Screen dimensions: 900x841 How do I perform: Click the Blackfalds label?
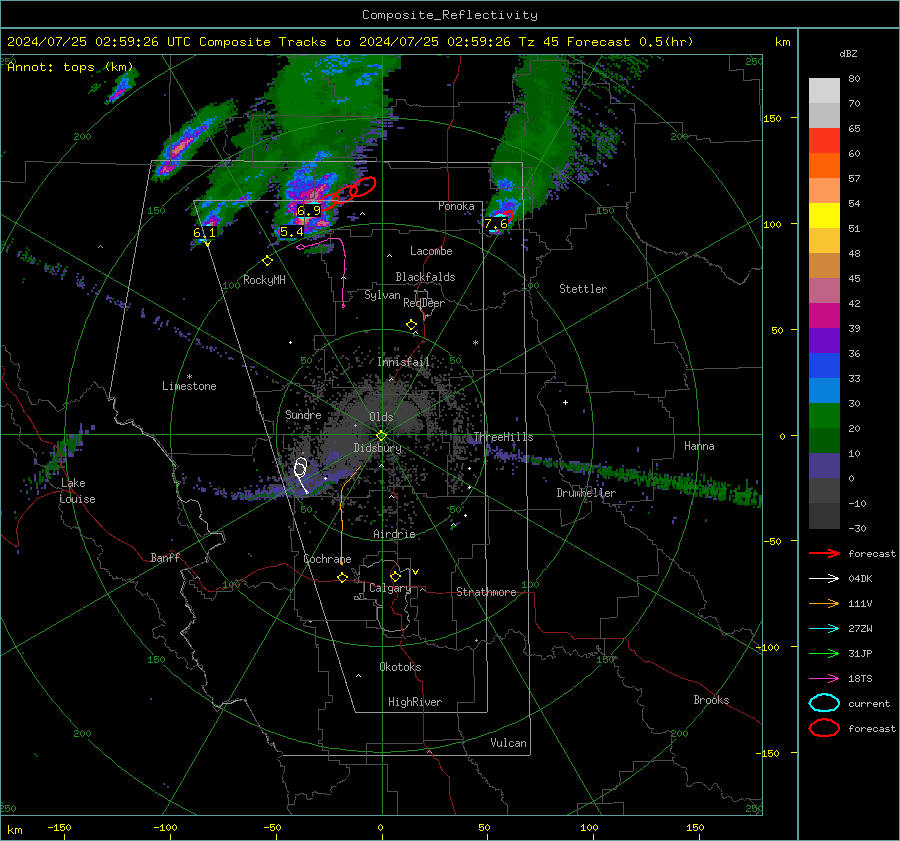pos(425,277)
